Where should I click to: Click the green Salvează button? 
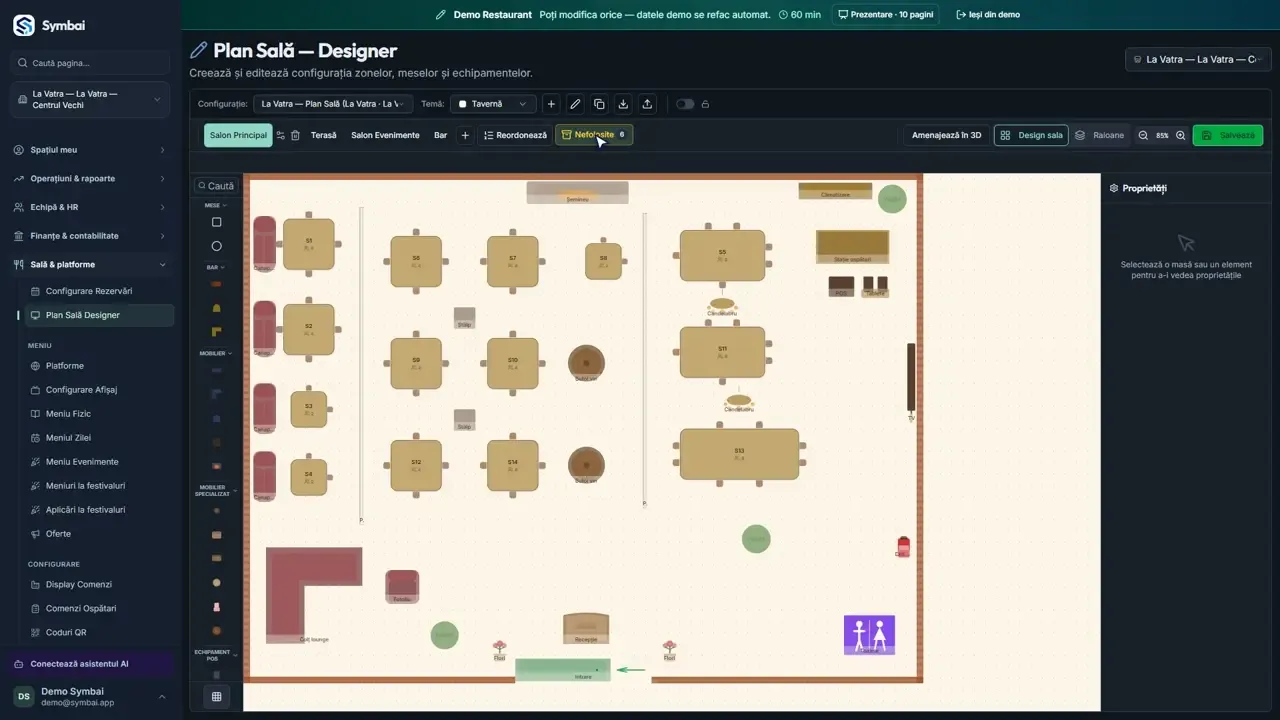point(1228,135)
